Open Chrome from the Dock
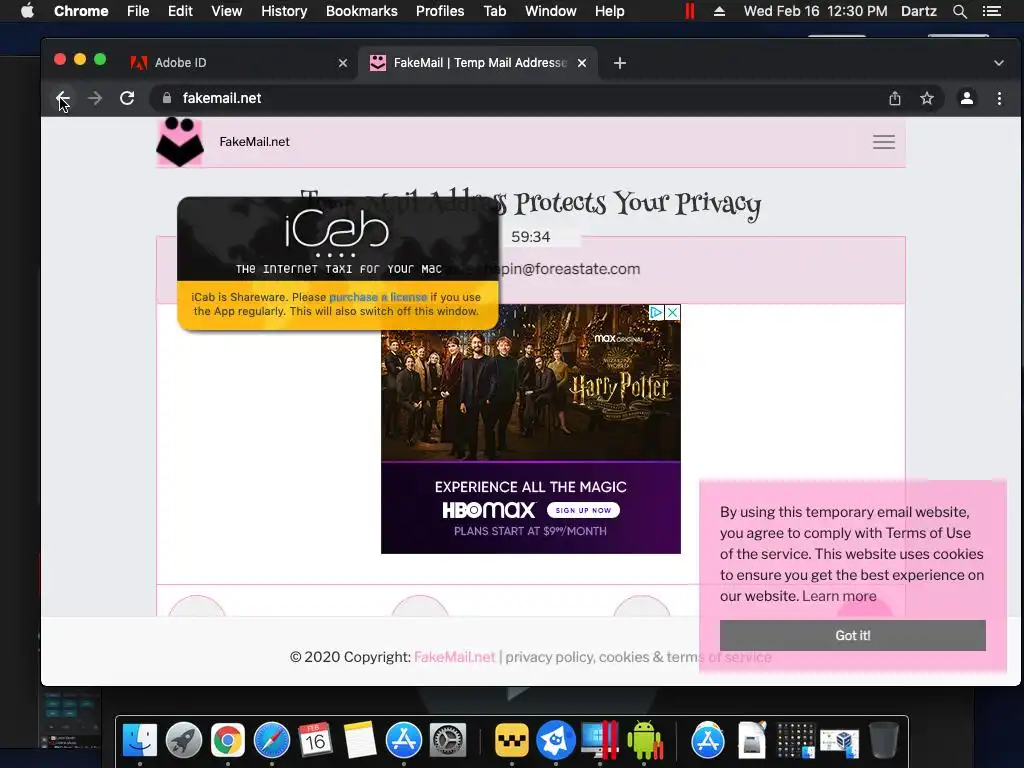The image size is (1024, 768). point(227,741)
